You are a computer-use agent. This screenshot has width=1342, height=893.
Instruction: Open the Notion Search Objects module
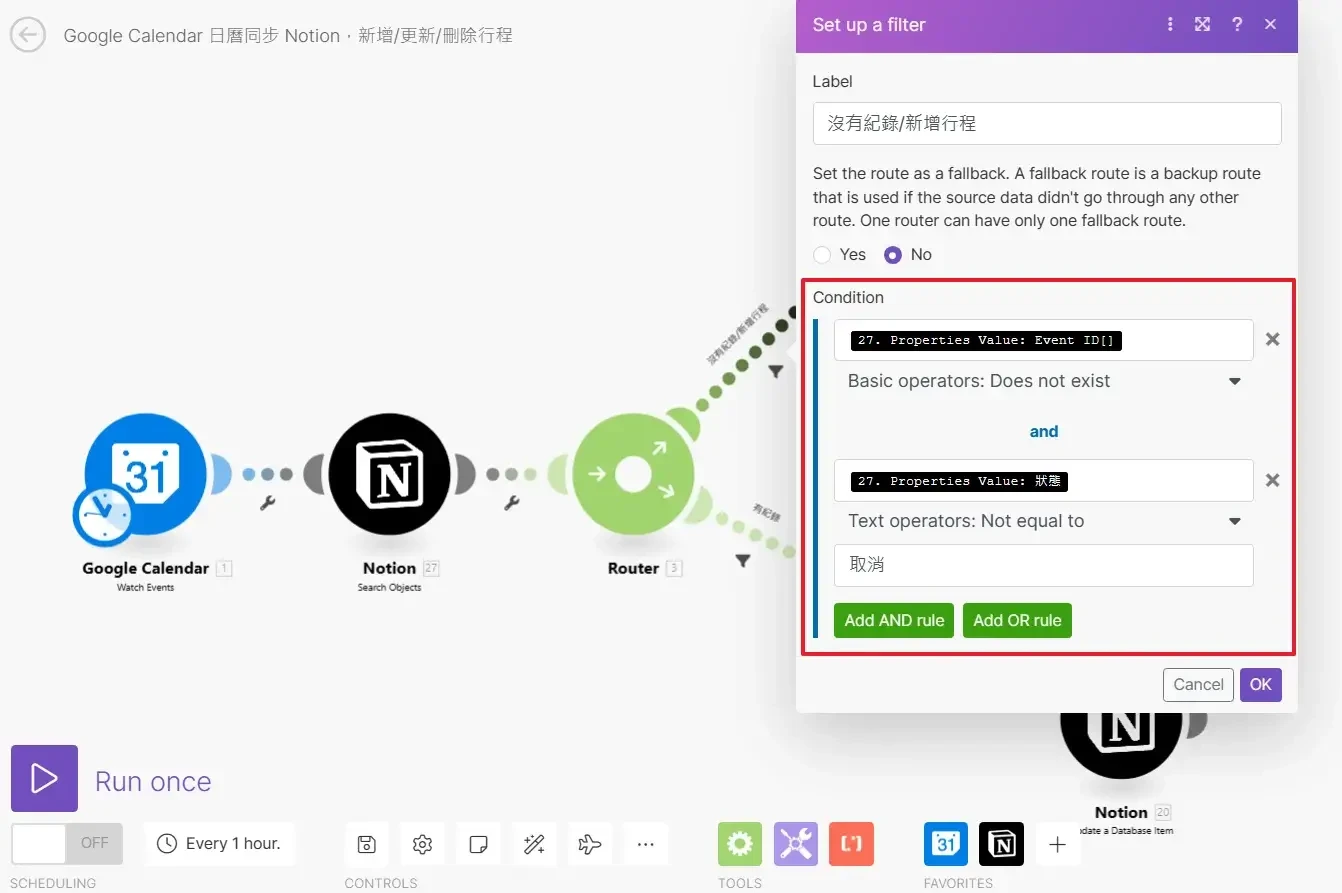point(390,474)
